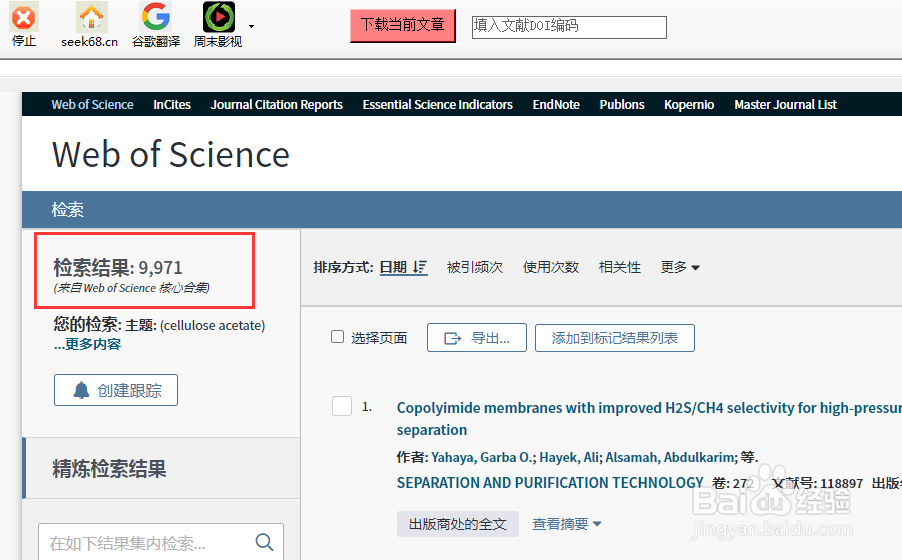Open the EndNote tab
This screenshot has height=560, width=902.
(x=556, y=105)
